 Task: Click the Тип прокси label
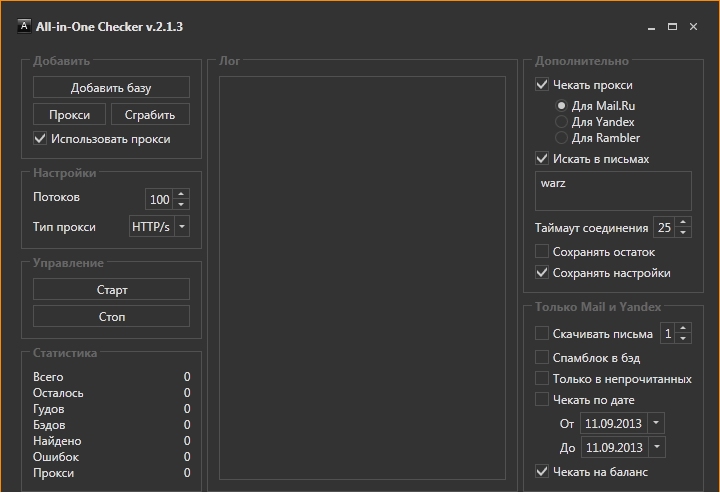pos(64,227)
